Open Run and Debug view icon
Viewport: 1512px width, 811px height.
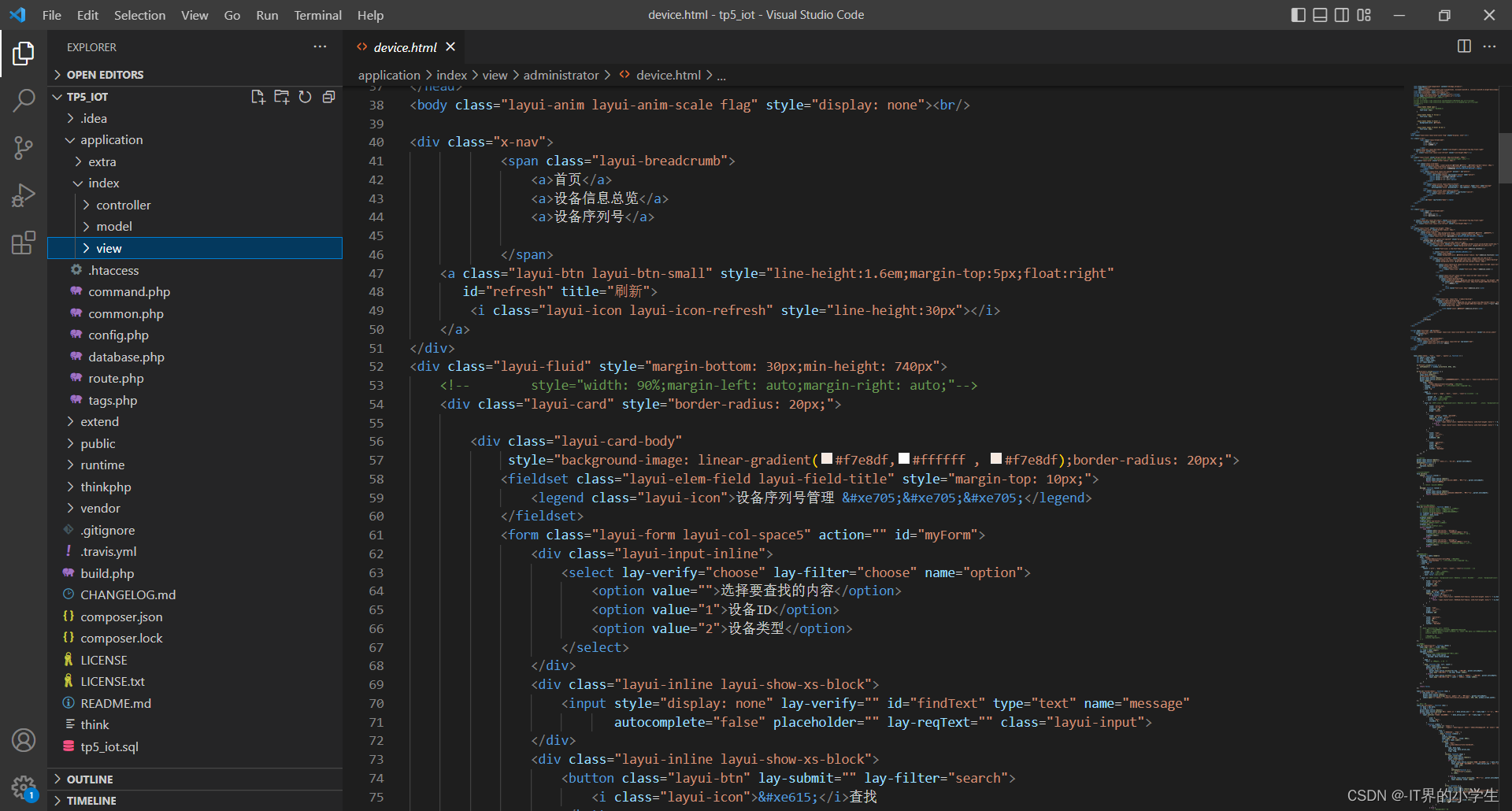pyautogui.click(x=24, y=194)
